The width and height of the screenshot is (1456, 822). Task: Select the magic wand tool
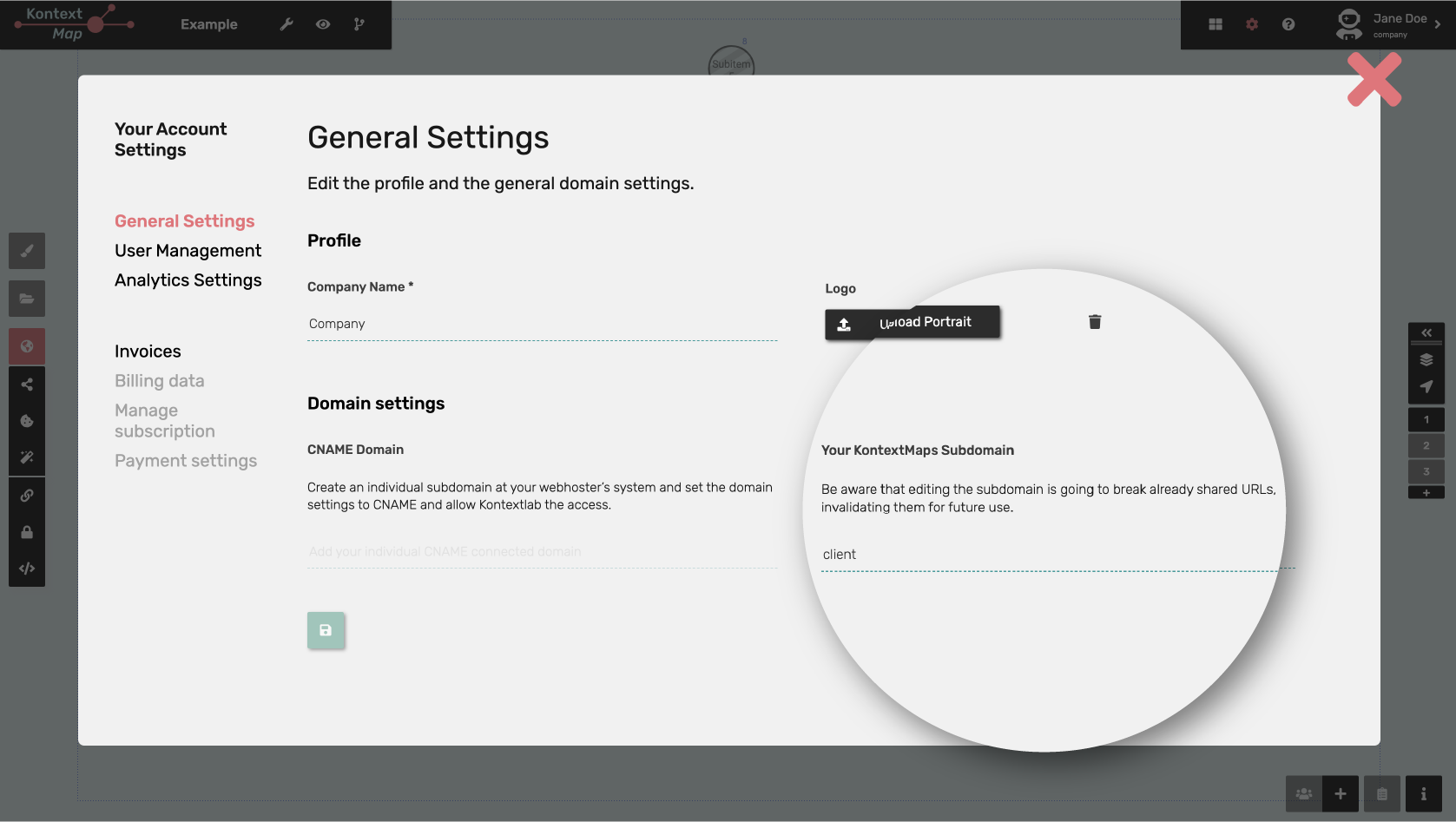[27, 457]
